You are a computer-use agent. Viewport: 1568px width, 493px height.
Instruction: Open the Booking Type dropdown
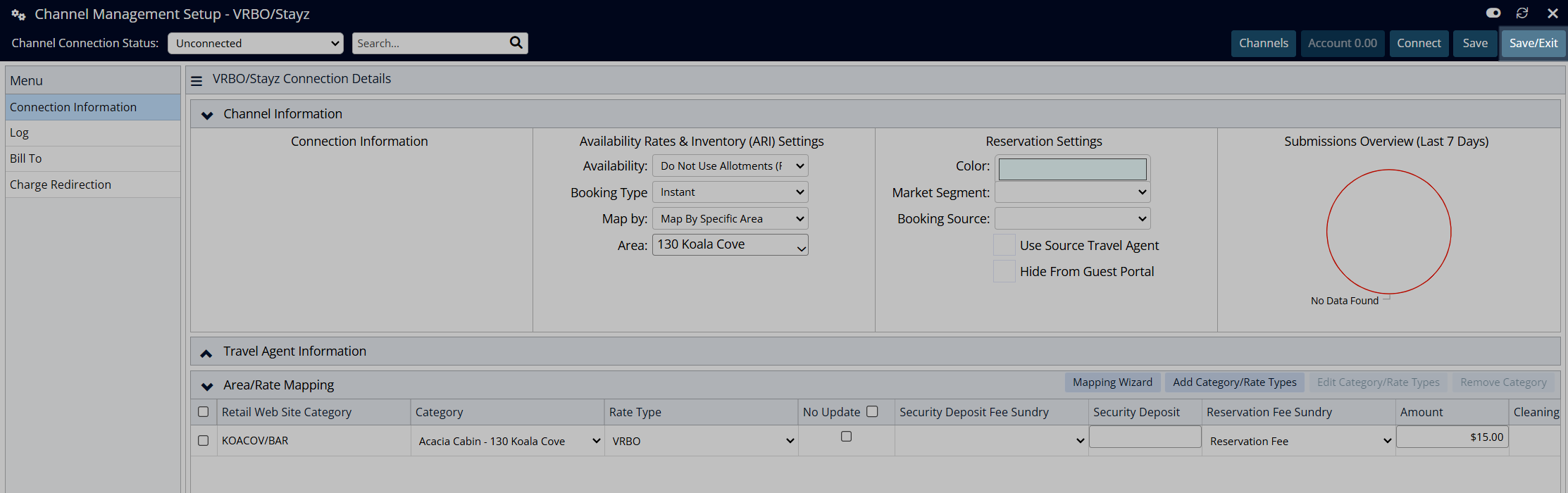(730, 192)
